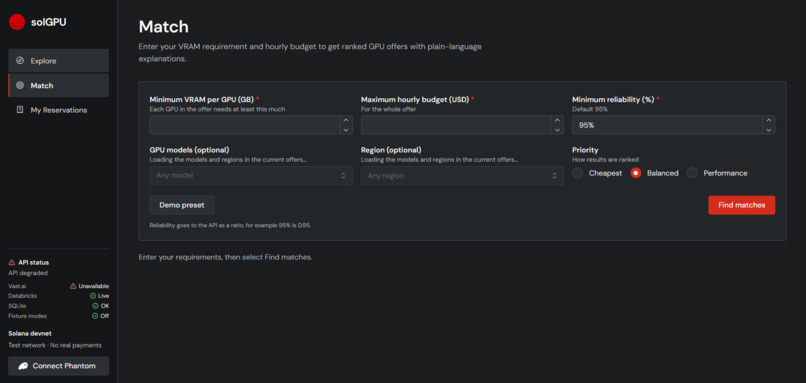Click the My Reservations bookmark icon
This screenshot has width=806, height=383.
pyautogui.click(x=20, y=110)
